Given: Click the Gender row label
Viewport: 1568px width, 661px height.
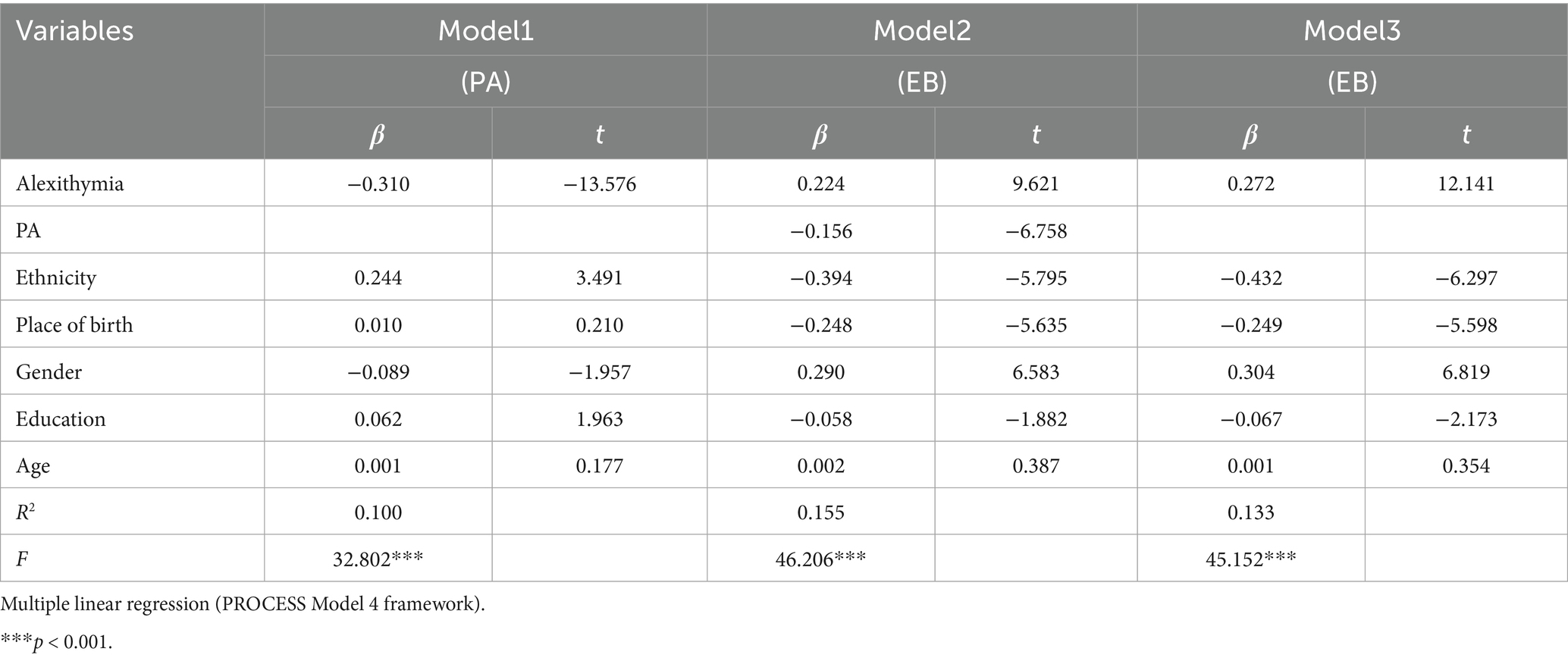Looking at the screenshot, I should click(x=49, y=371).
